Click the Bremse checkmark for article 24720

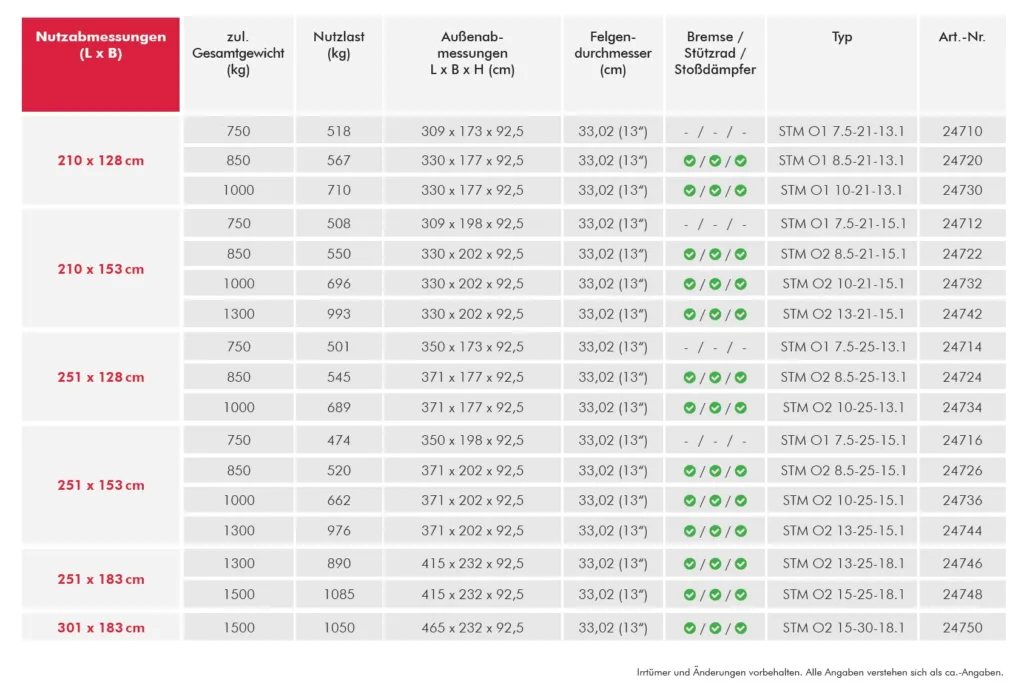click(x=690, y=161)
